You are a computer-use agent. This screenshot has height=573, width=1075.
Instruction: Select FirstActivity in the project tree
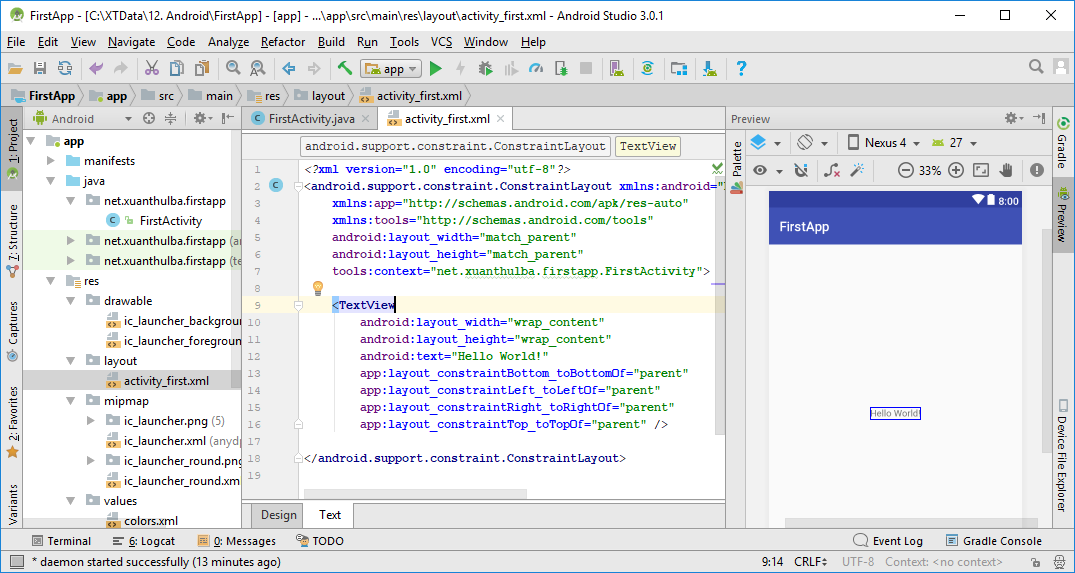[171, 221]
